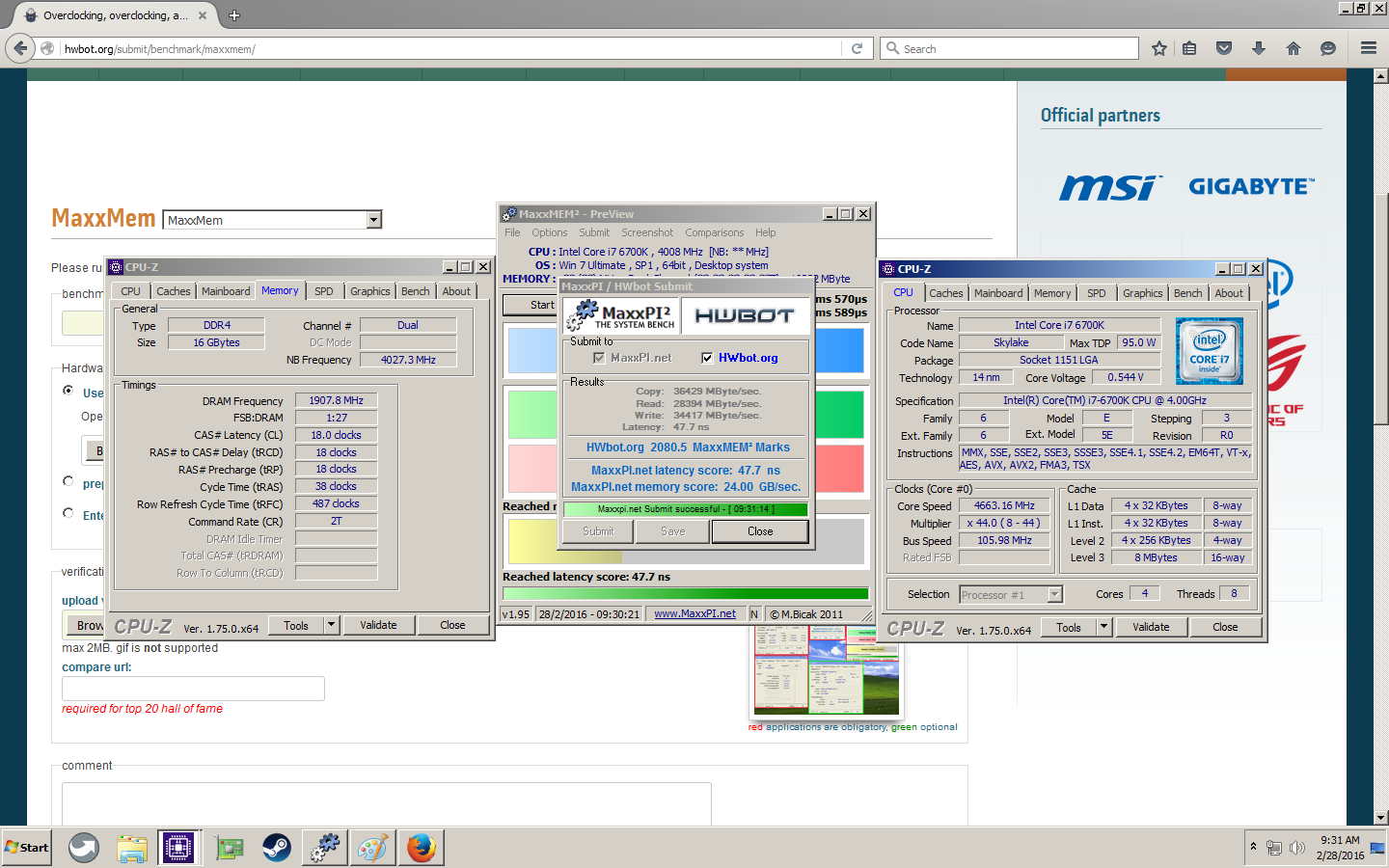
Task: Open the Firefox hamburger menu
Action: [x=1369, y=48]
